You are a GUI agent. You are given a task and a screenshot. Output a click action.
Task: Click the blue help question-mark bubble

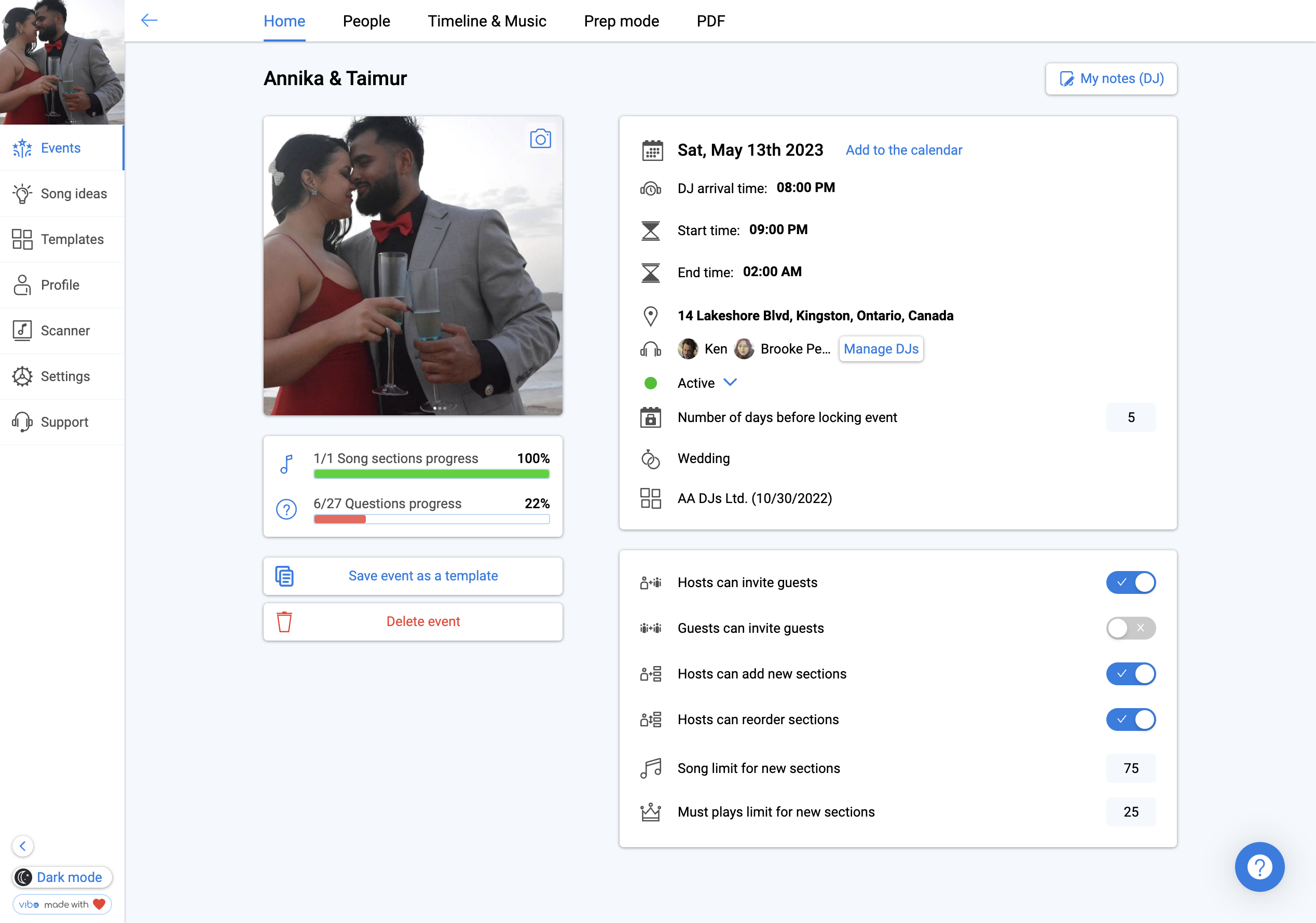tap(1259, 866)
